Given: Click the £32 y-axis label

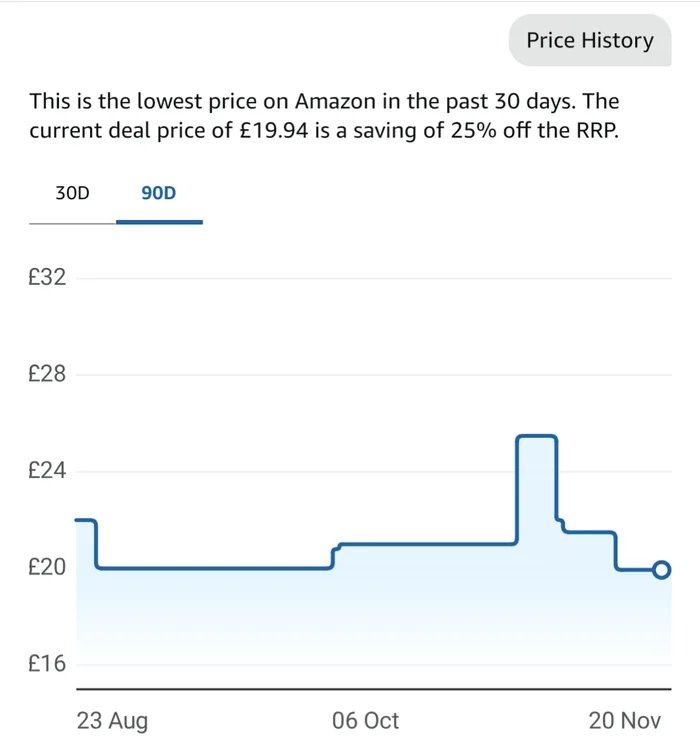Looking at the screenshot, I should 48,277.
